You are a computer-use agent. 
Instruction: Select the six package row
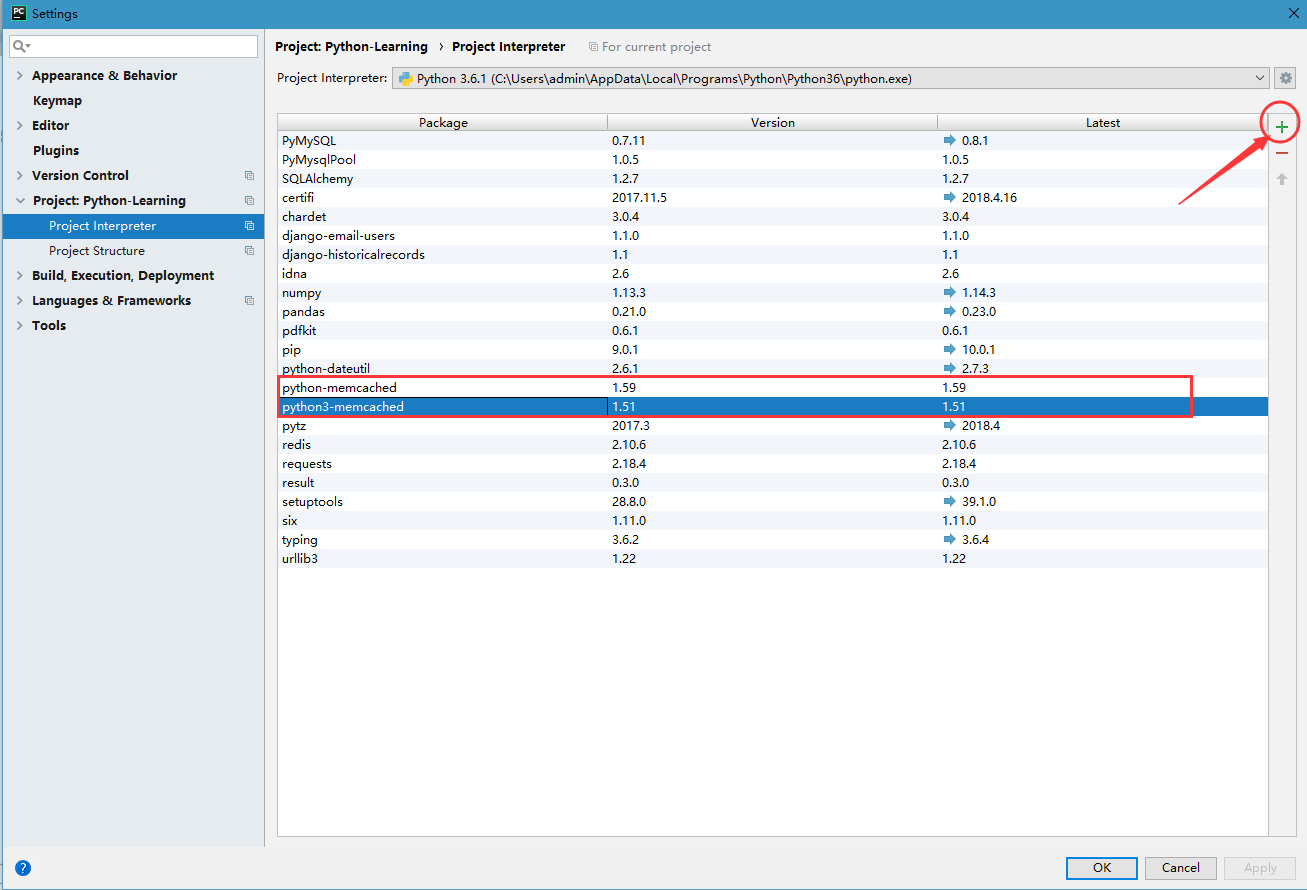click(x=773, y=521)
